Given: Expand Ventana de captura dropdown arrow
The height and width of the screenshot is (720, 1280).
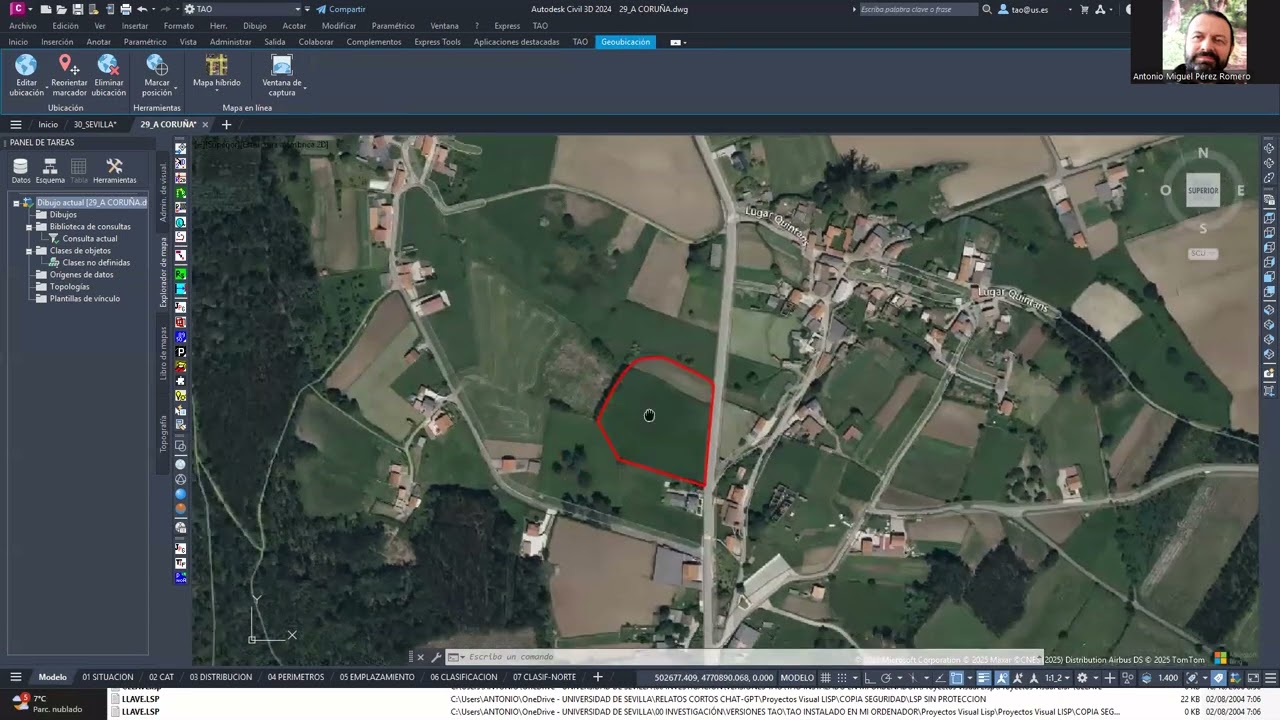Looking at the screenshot, I should [304, 89].
